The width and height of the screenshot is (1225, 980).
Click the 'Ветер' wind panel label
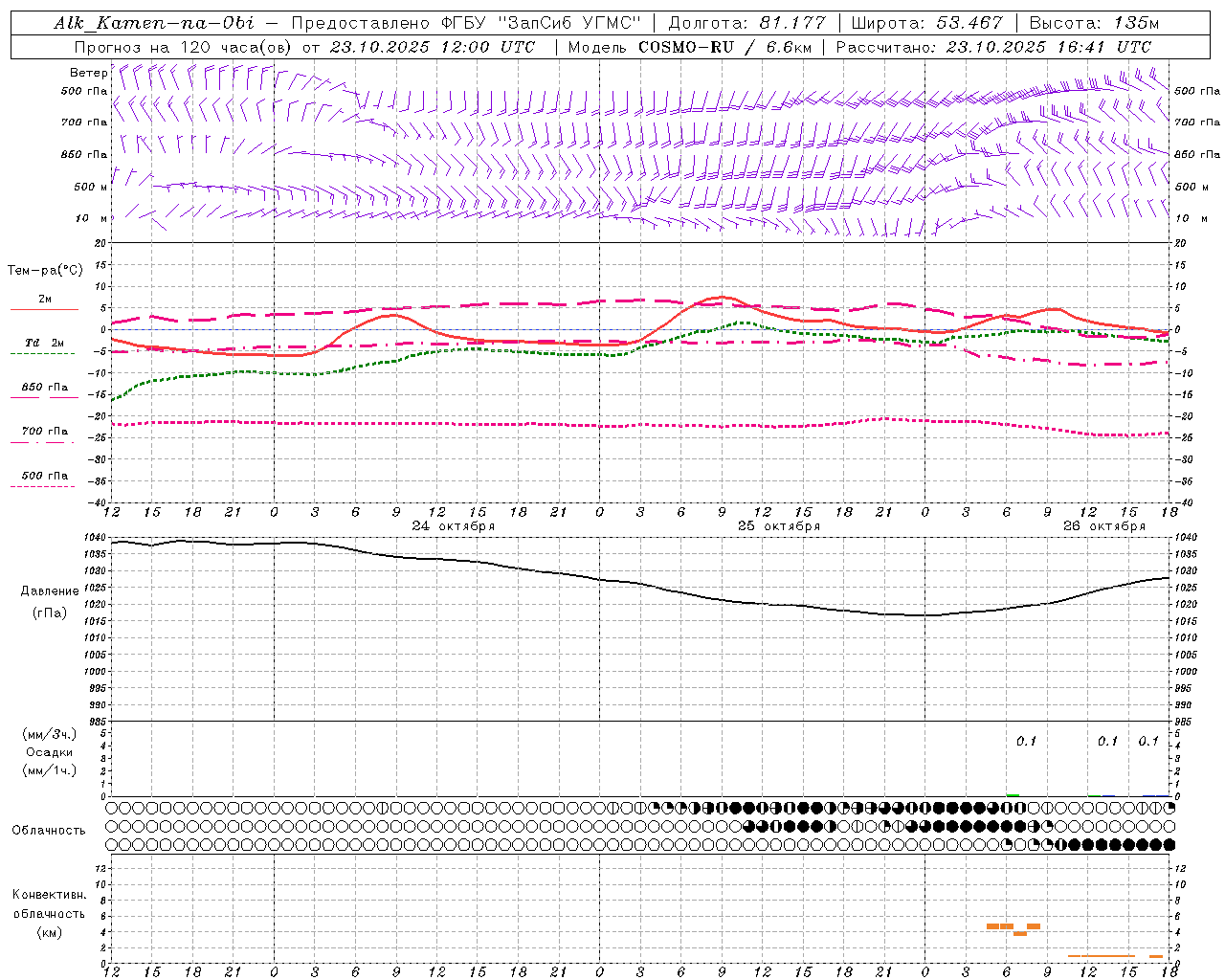[x=89, y=73]
